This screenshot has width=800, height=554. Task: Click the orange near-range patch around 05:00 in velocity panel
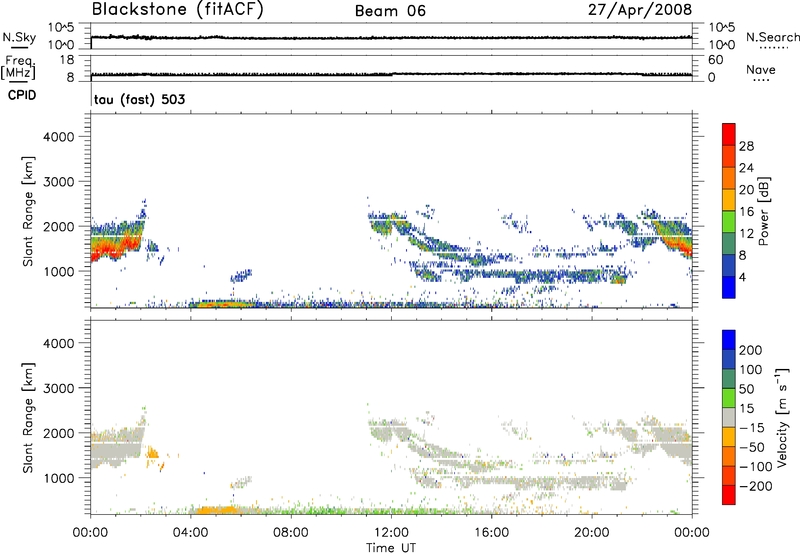(216, 509)
